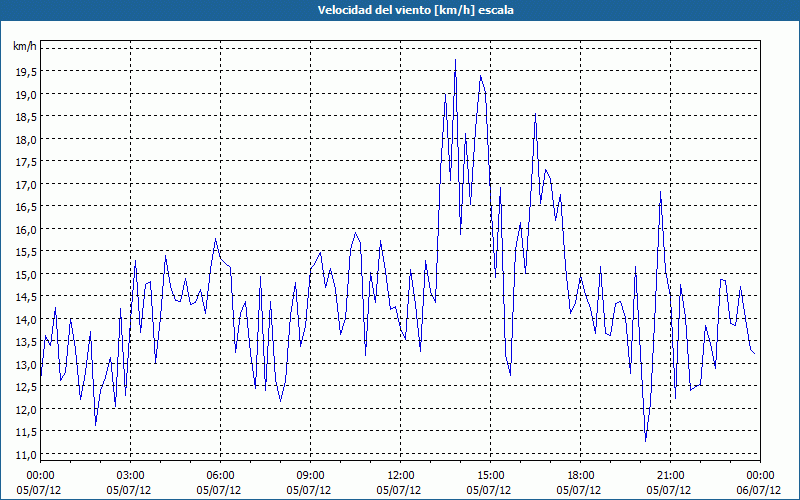800x500 pixels.
Task: Pick the 17,0 axis tick label
Action: pos(27,185)
